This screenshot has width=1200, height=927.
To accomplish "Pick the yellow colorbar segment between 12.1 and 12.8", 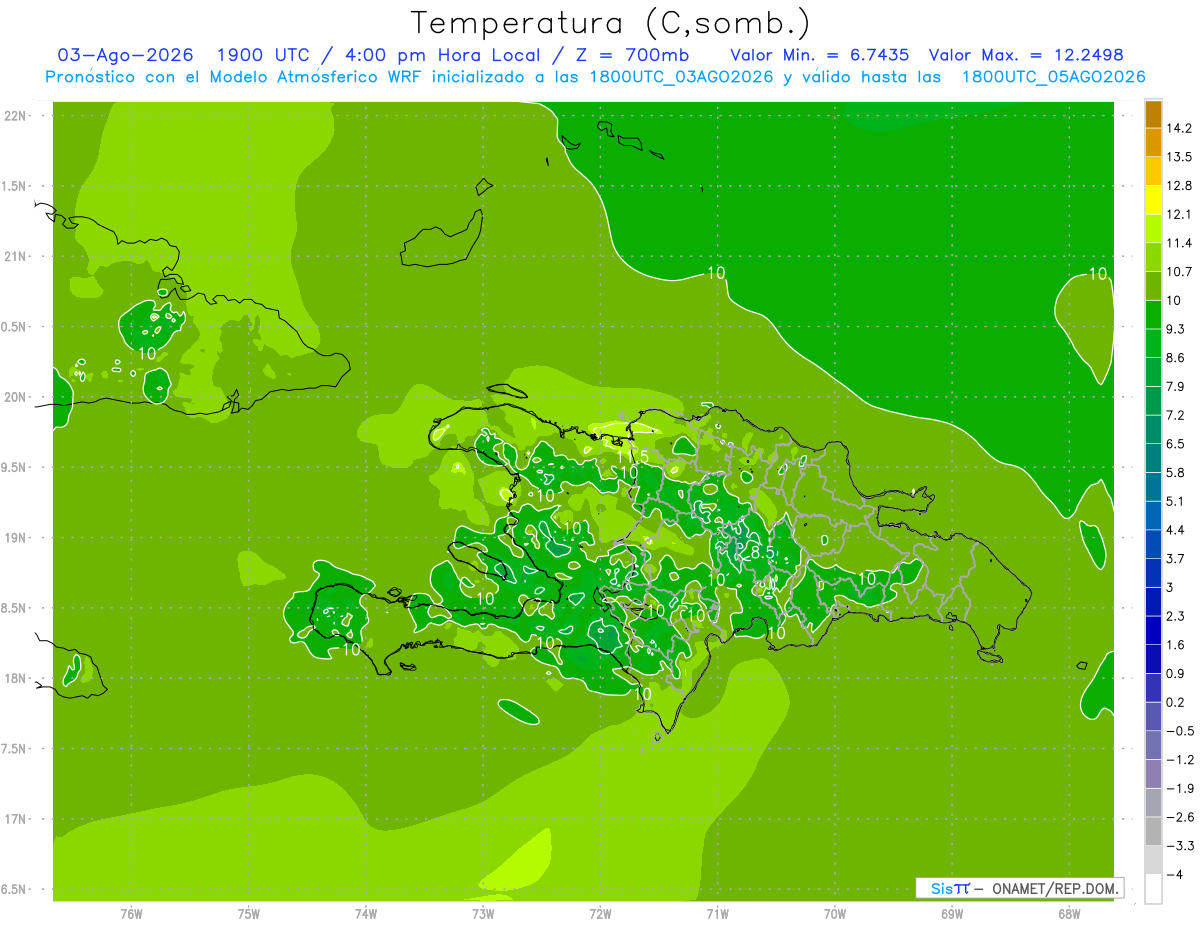I will [1153, 200].
